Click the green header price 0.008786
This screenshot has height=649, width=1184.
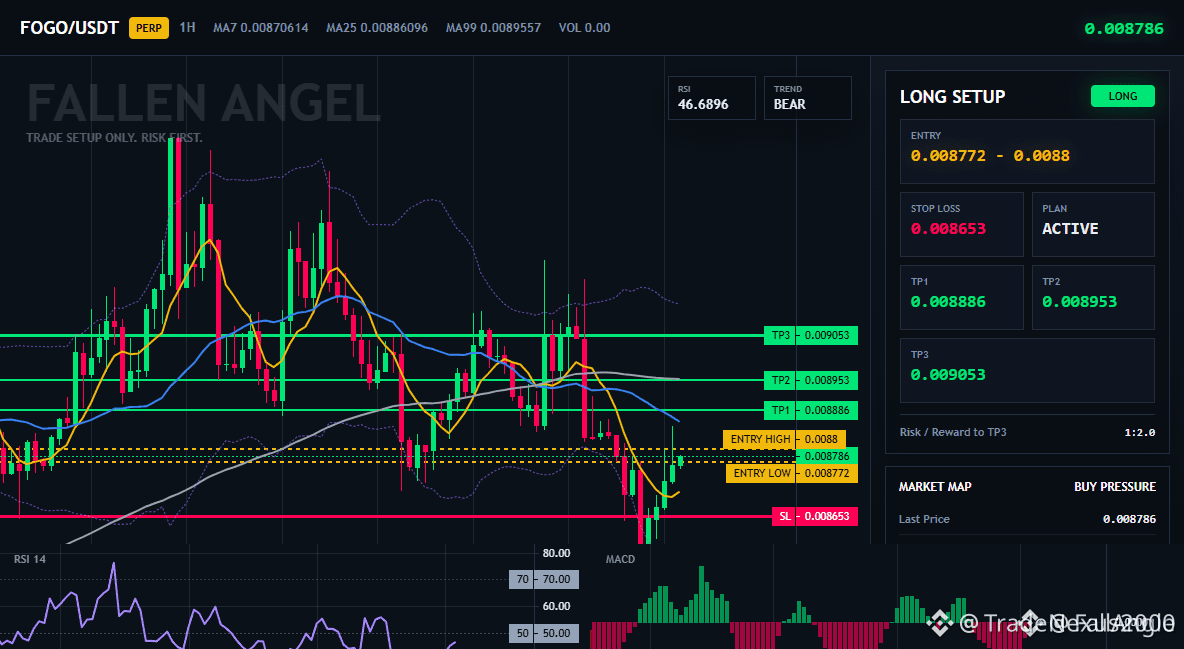[x=1124, y=29]
